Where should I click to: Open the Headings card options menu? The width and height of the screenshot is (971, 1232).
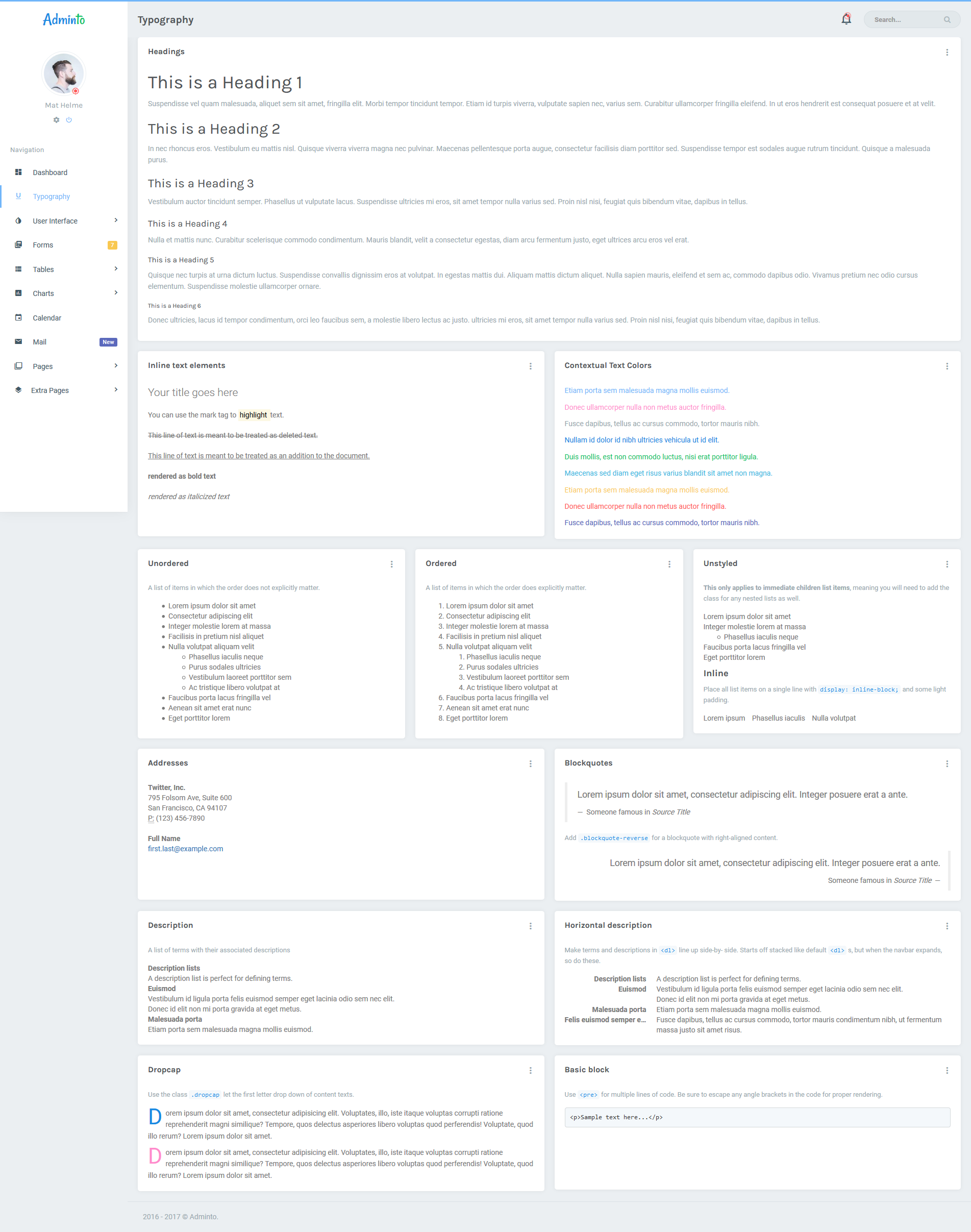click(947, 52)
